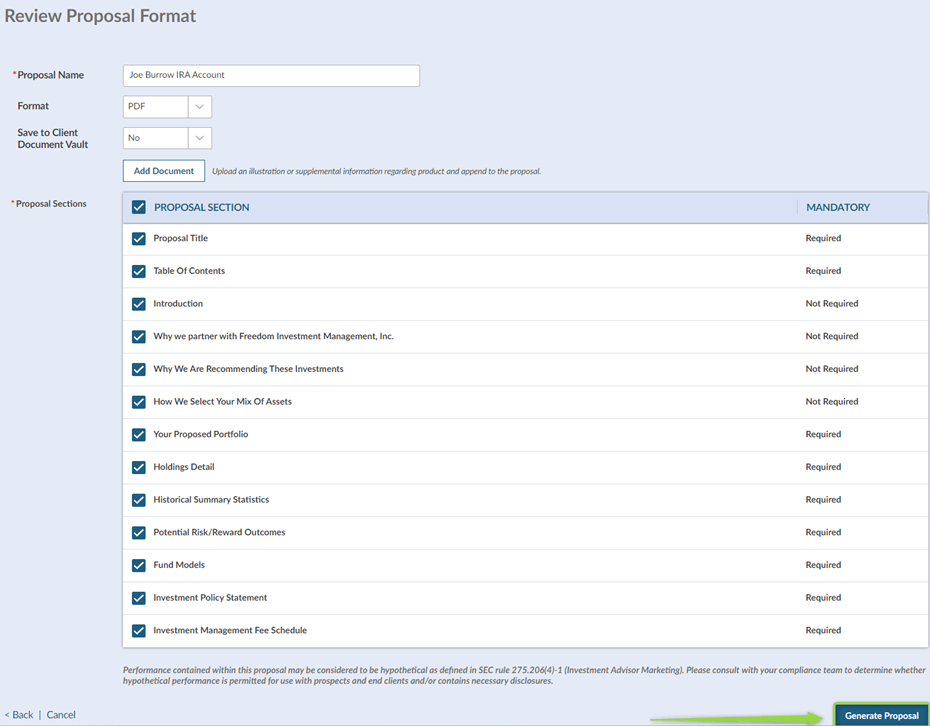The height and width of the screenshot is (726, 930).
Task: Click the Cancel link
Action: [61, 714]
